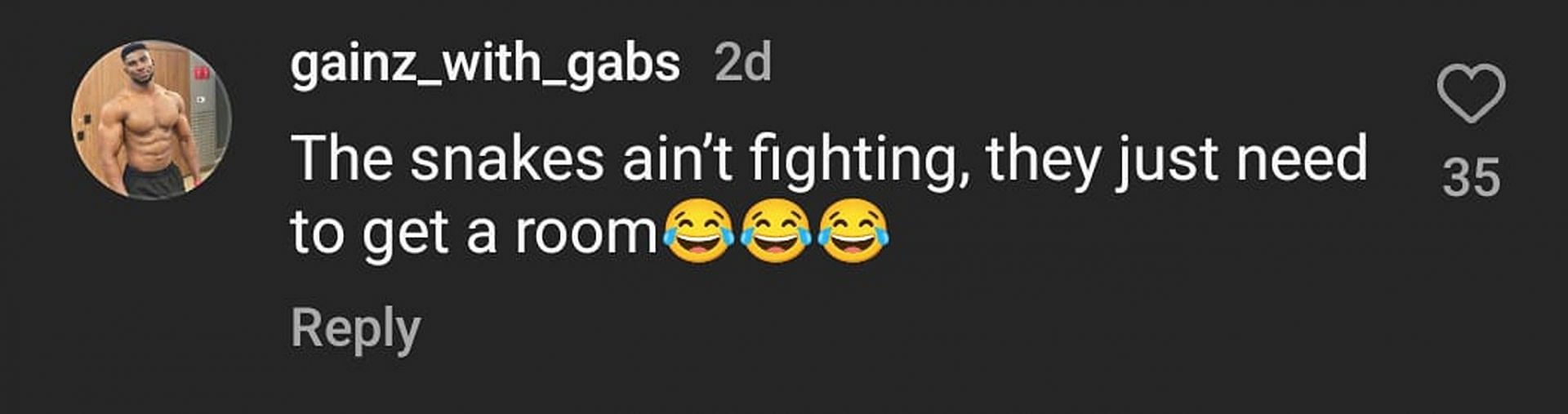Open the 35 likes count
Viewport: 1568px width, 414px height.
click(1471, 177)
